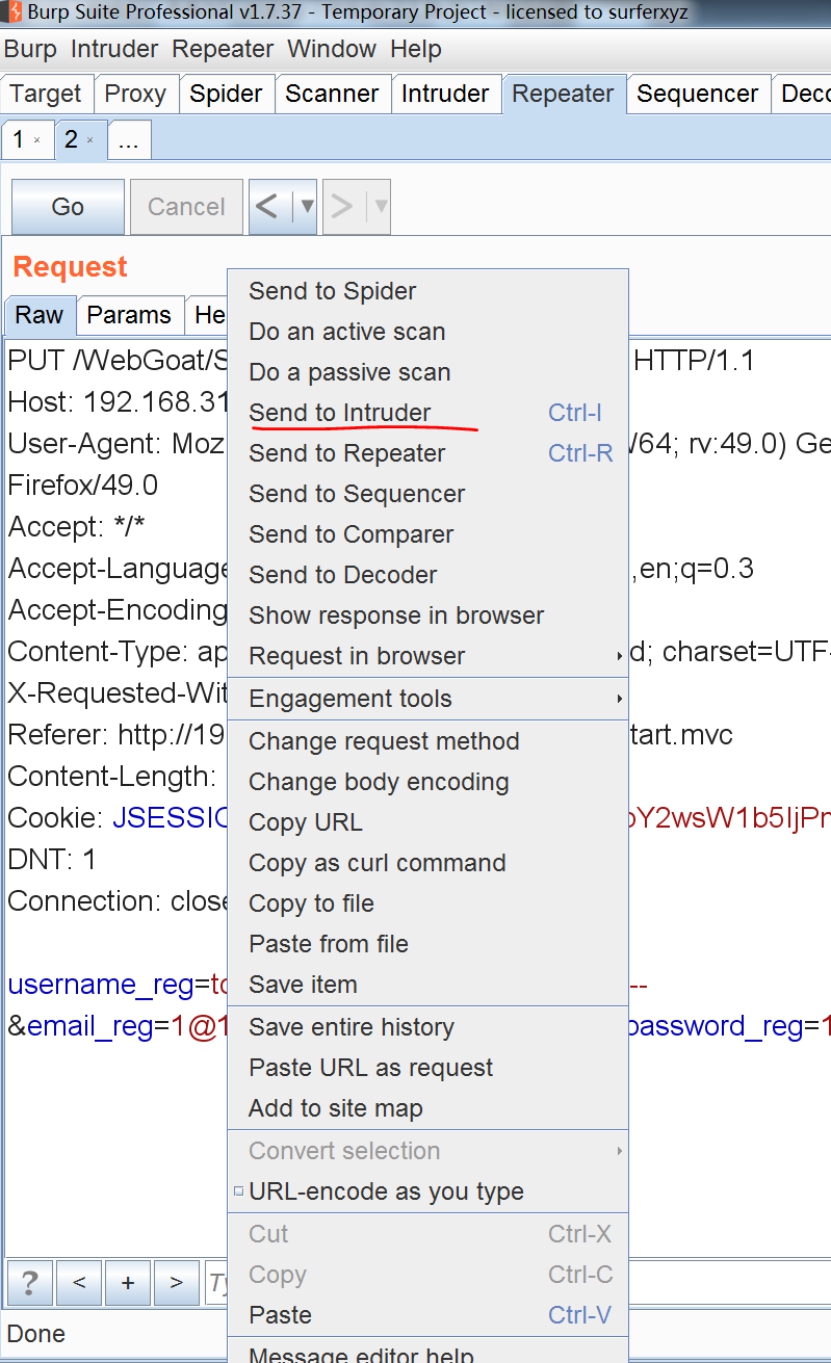Choose Add to site map
Image resolution: width=831 pixels, height=1363 pixels.
pos(428,1108)
